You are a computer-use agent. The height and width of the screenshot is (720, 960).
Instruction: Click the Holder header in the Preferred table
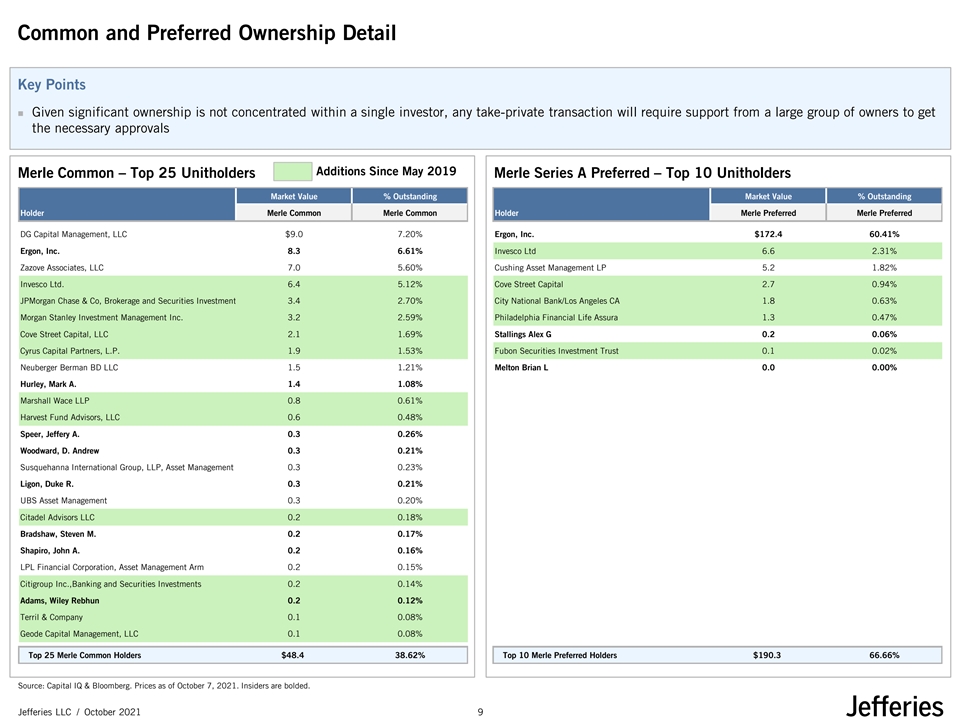[x=507, y=213]
